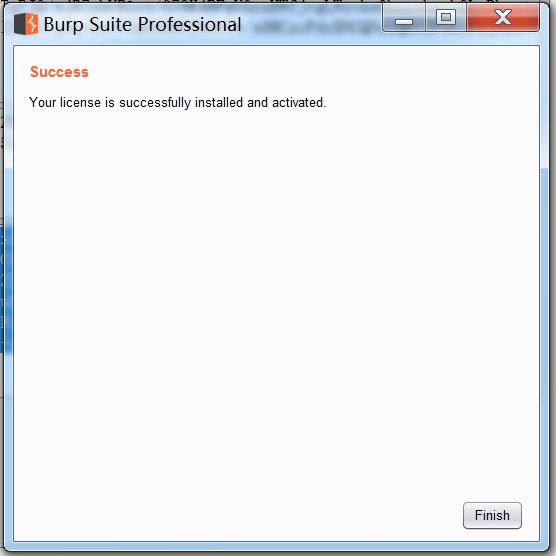Click the word "successfully" in the message
The width and height of the screenshot is (556, 556).
tap(155, 103)
